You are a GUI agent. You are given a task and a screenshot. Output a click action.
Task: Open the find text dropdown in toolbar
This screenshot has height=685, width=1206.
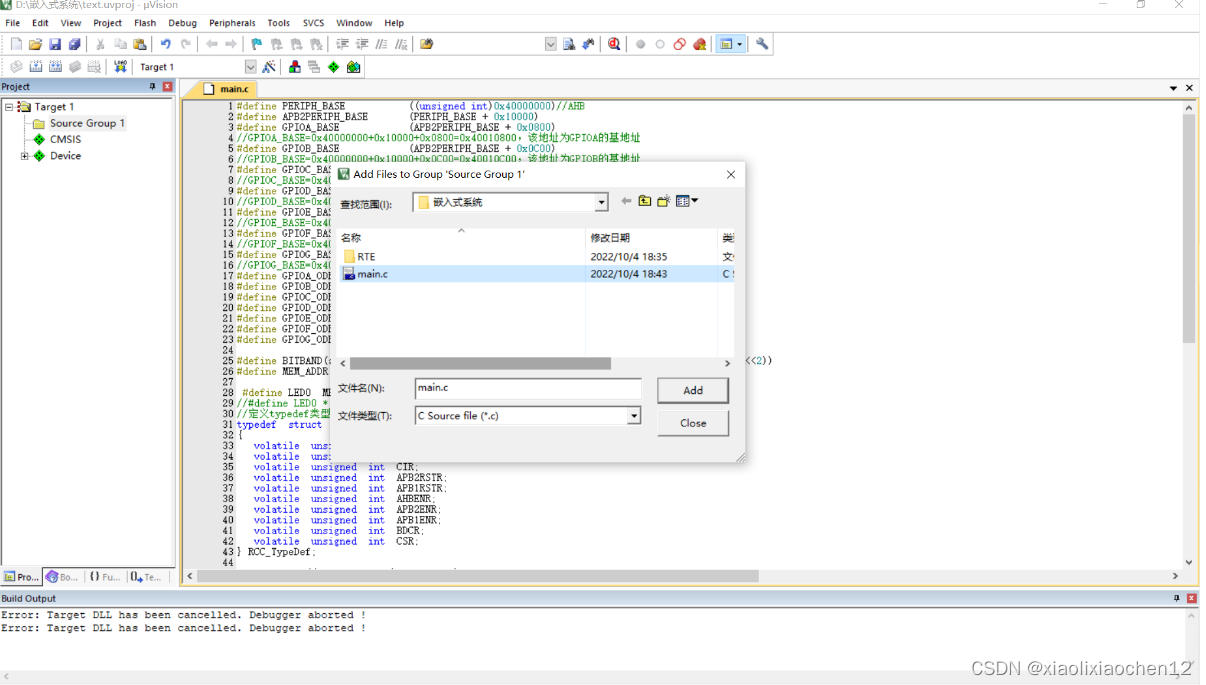pyautogui.click(x=551, y=44)
